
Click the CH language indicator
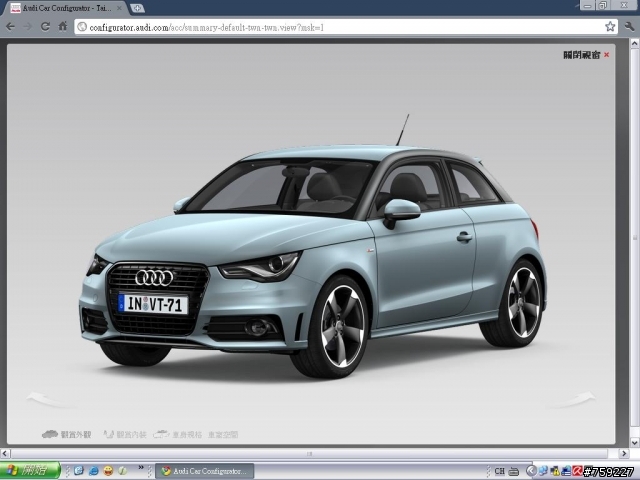pyautogui.click(x=500, y=471)
